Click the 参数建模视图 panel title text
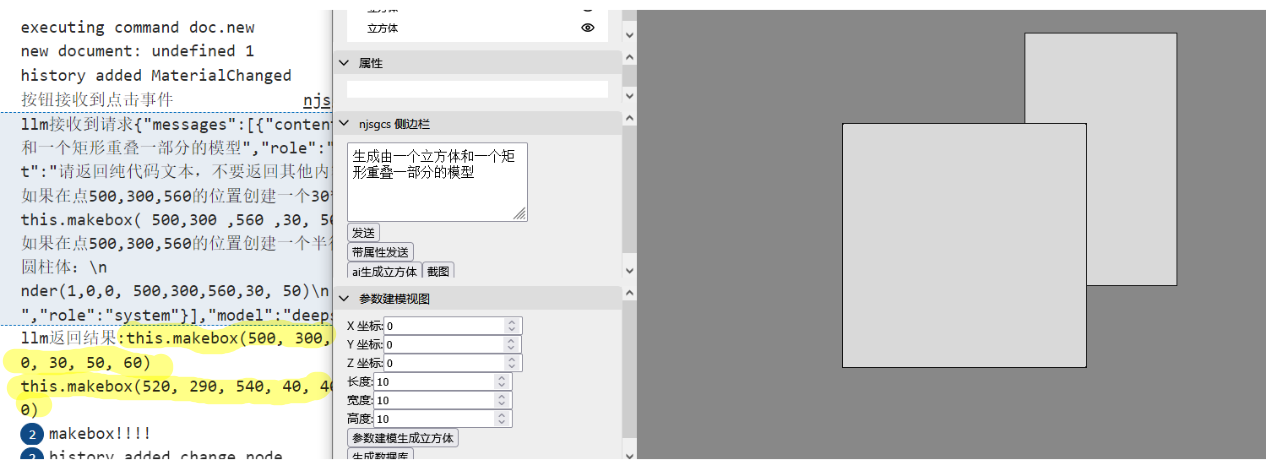 (x=394, y=299)
